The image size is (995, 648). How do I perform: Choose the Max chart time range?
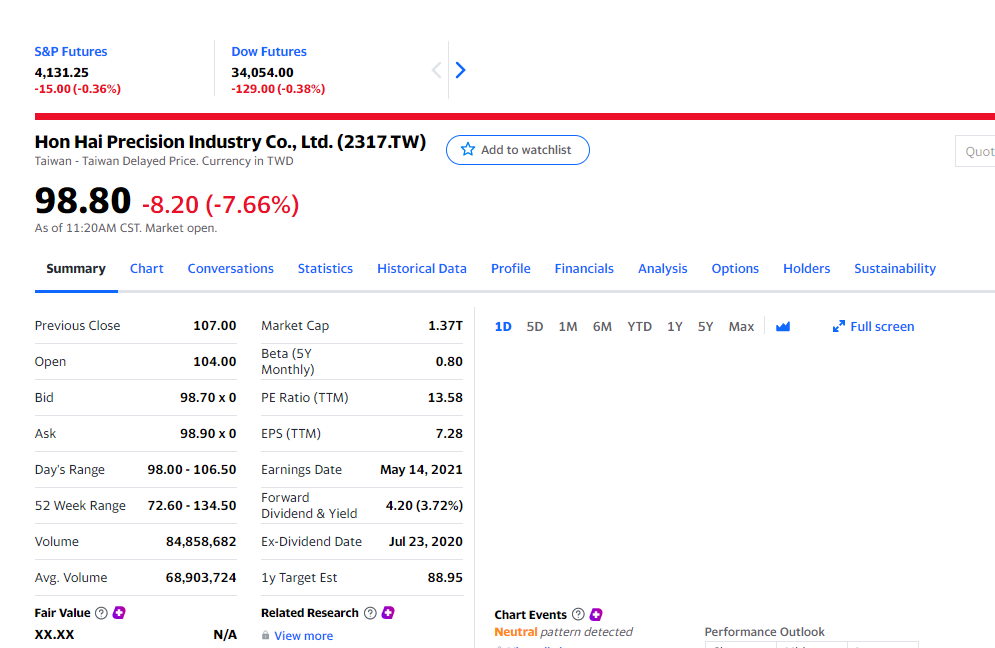click(741, 327)
